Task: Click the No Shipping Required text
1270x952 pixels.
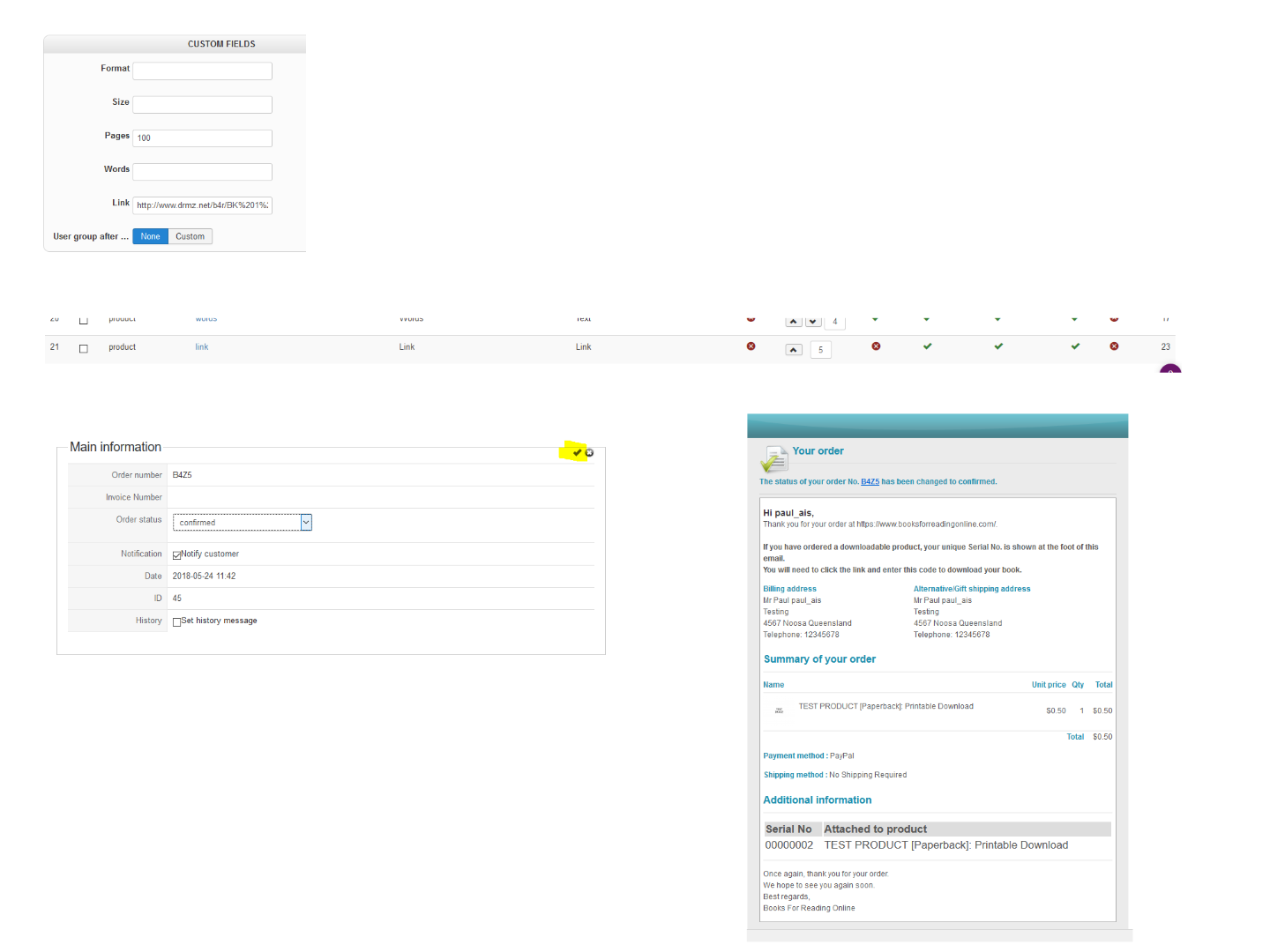Action: click(x=868, y=776)
